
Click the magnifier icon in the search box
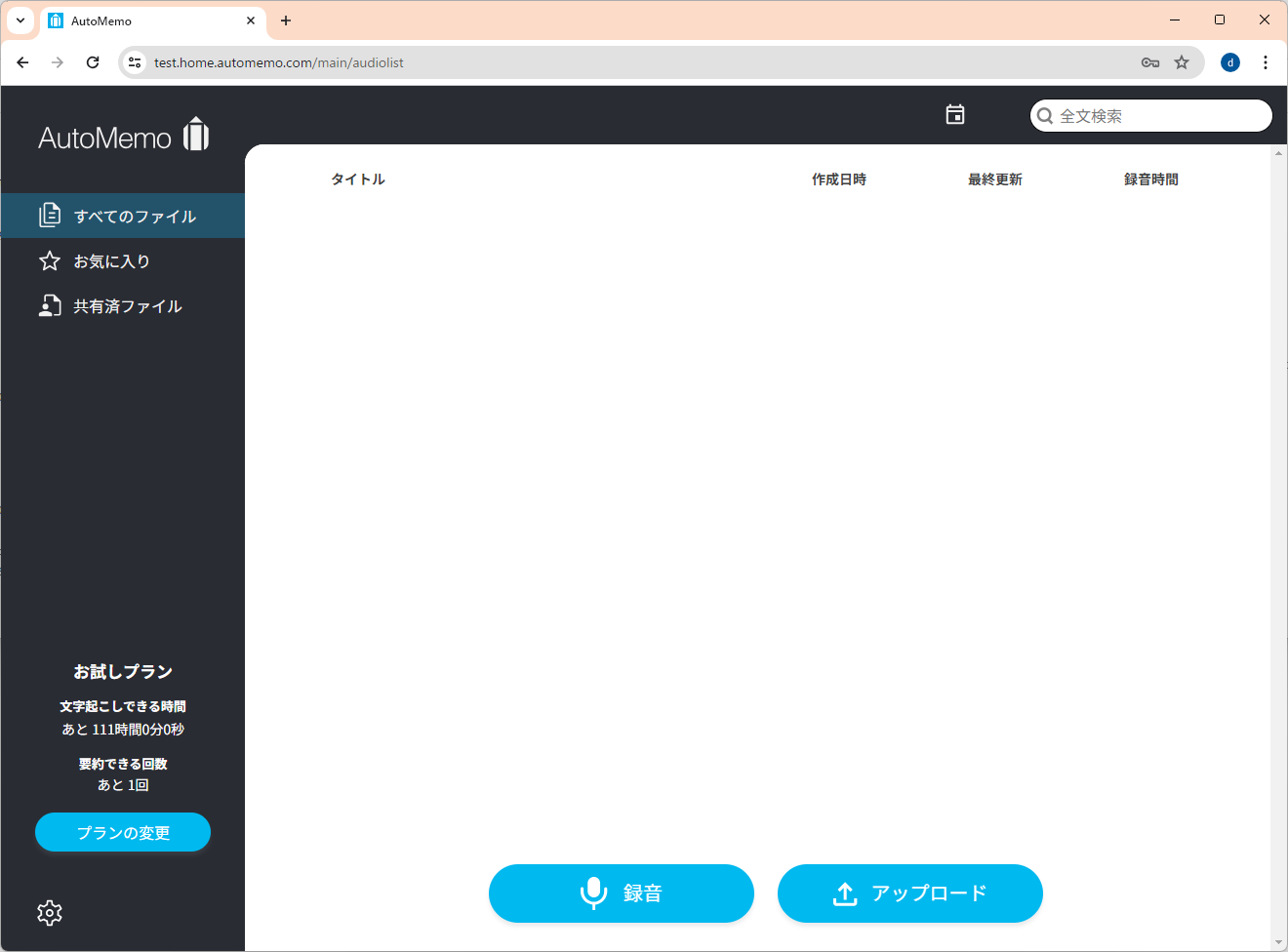click(x=1045, y=116)
